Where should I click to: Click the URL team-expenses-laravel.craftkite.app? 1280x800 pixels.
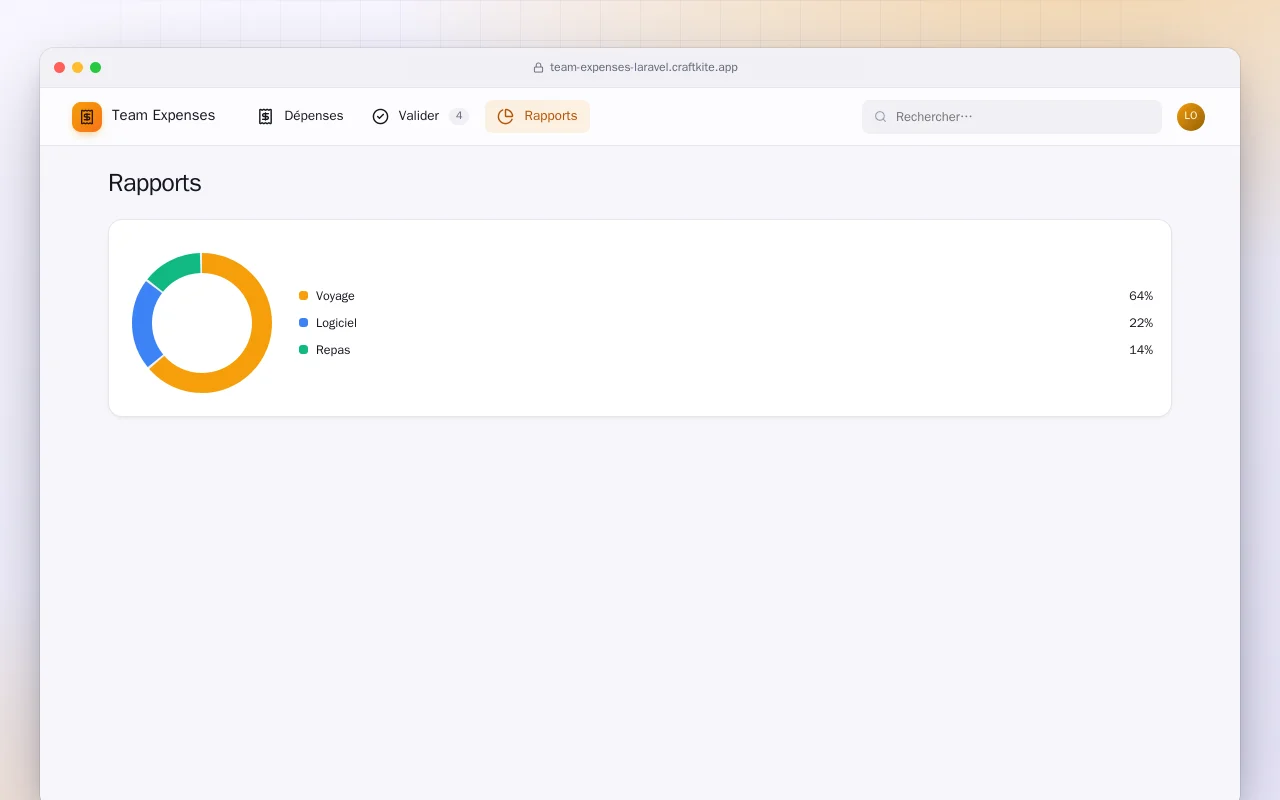tap(644, 68)
